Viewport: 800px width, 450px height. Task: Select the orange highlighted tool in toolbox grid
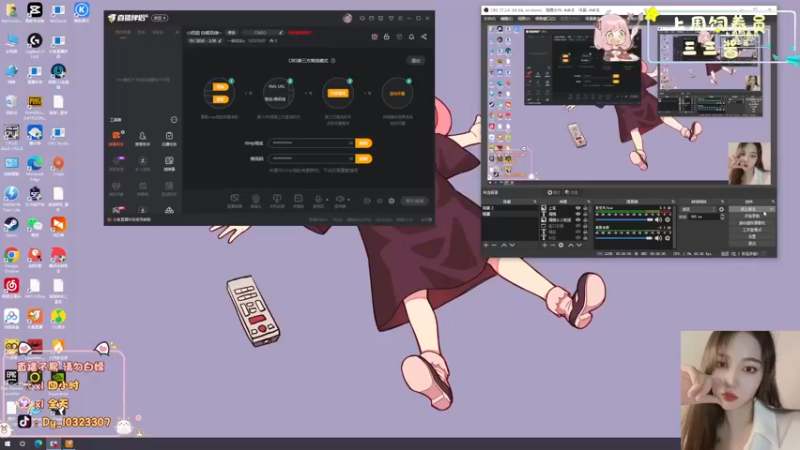click(x=116, y=137)
